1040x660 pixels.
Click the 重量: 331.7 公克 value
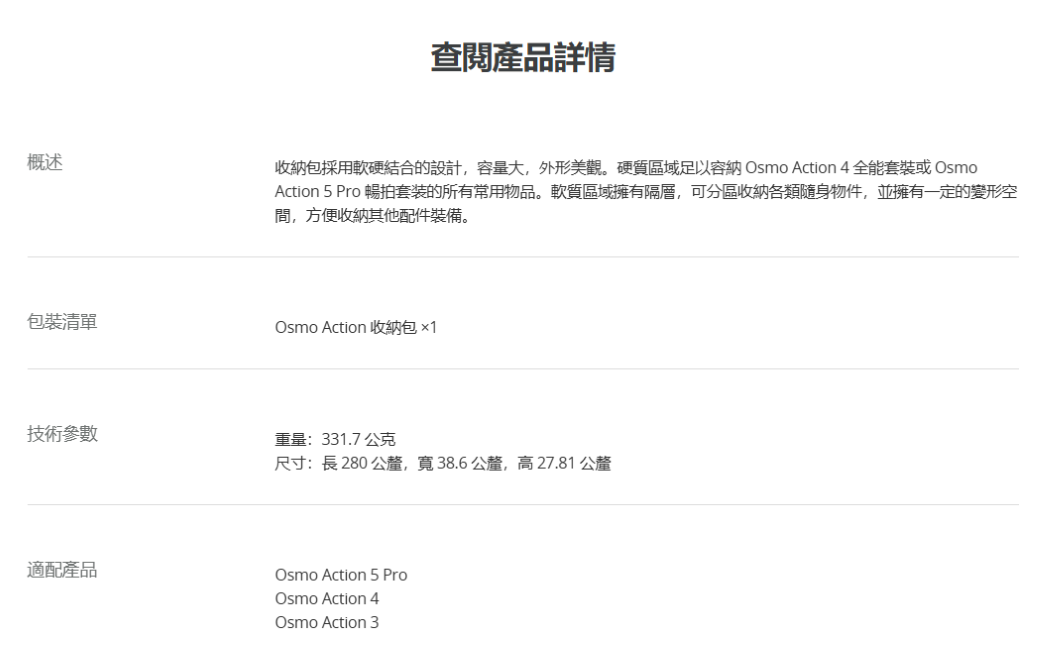click(335, 439)
